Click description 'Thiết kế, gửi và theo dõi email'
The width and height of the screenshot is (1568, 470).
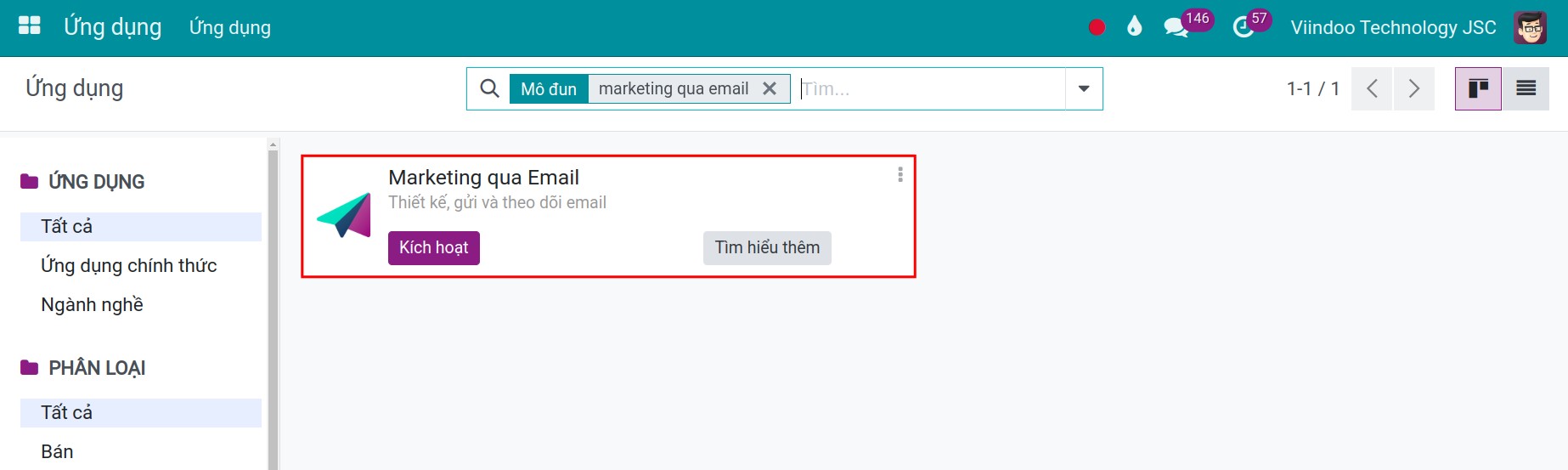497,202
